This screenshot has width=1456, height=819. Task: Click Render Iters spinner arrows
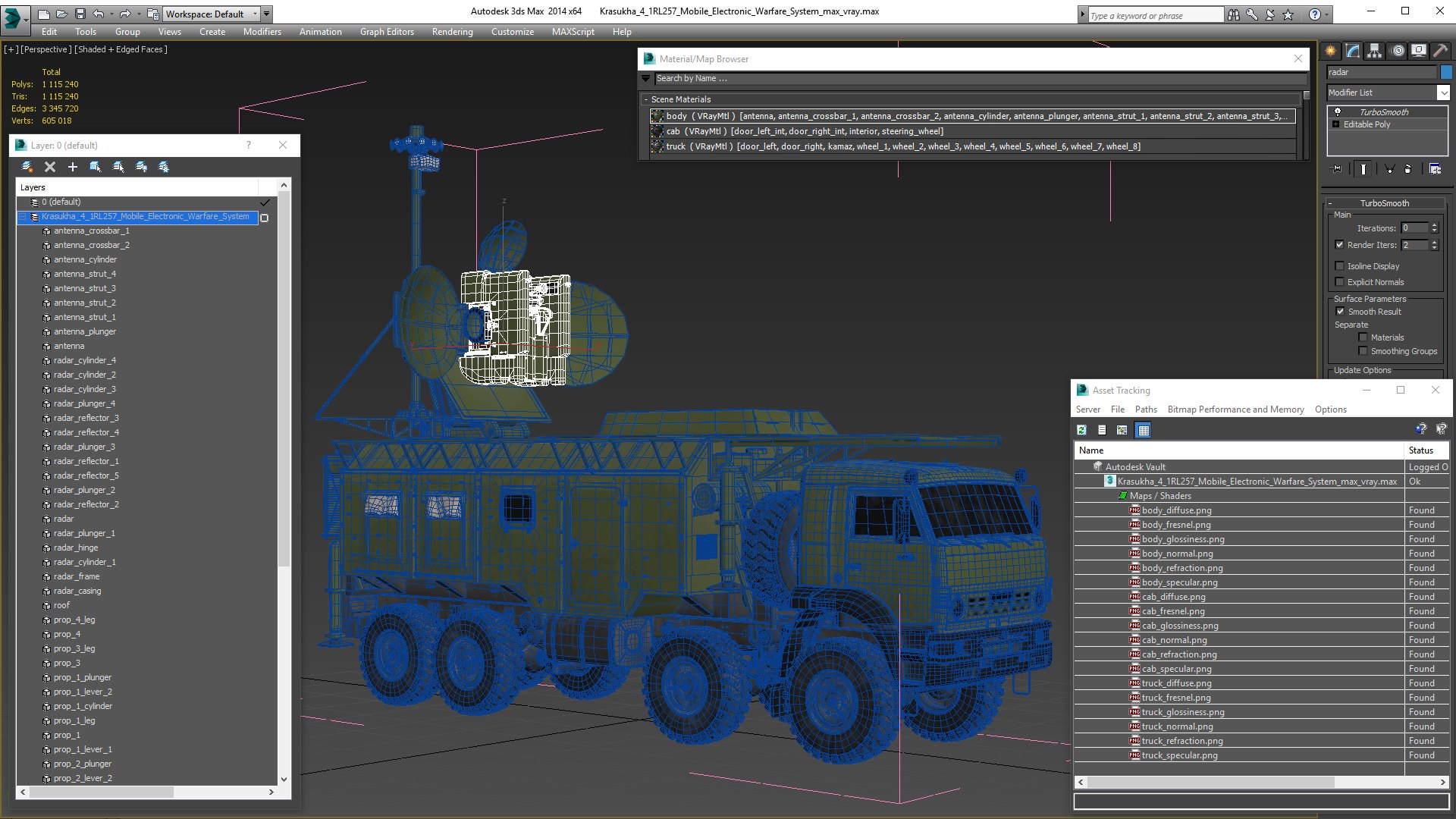click(1434, 245)
